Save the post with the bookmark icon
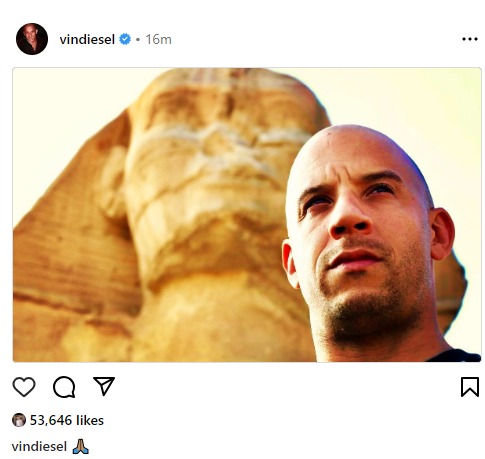Screen dimensions: 485x459 pos(470,387)
